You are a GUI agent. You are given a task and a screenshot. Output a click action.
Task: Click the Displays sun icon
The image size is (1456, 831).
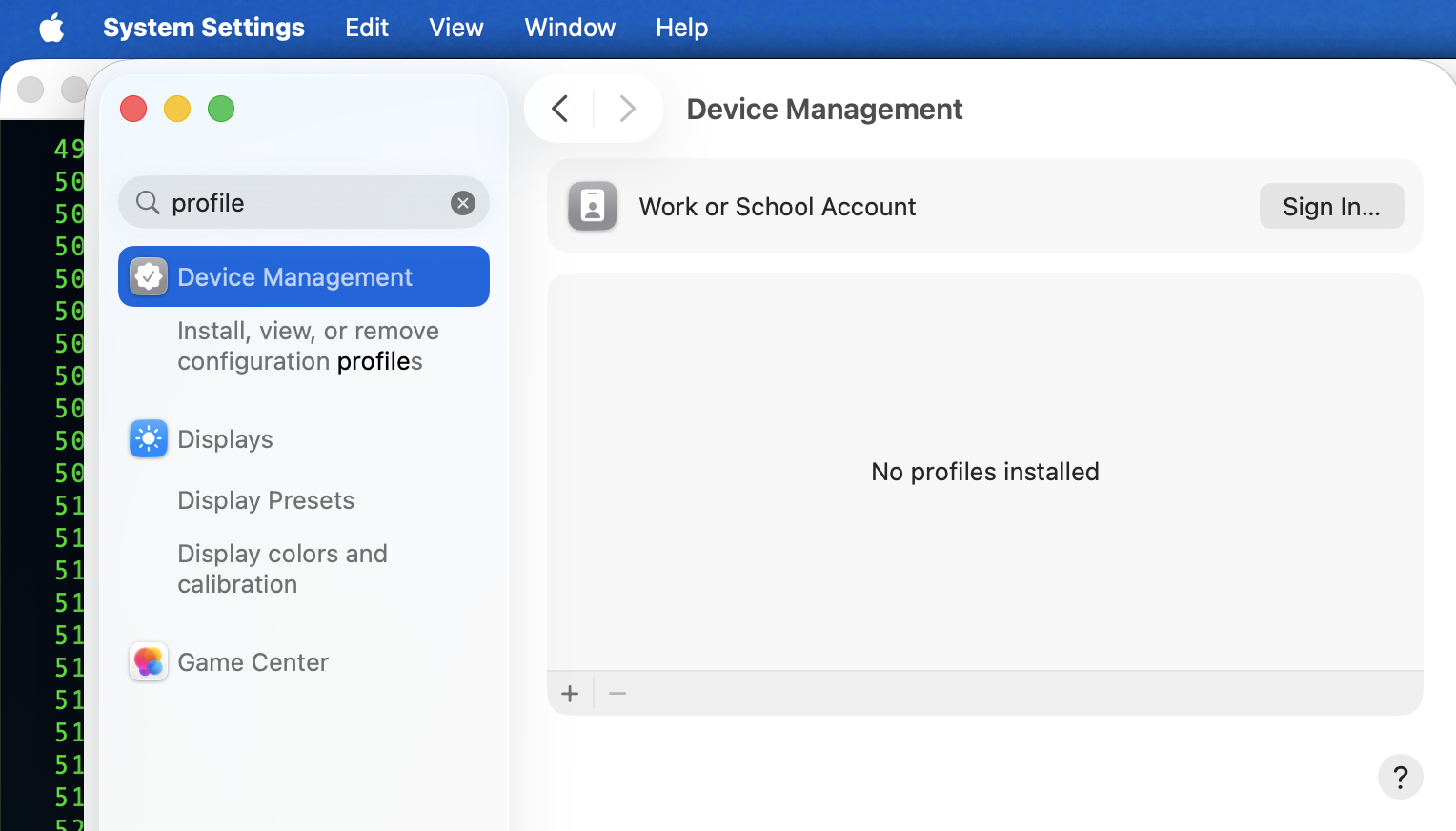point(149,438)
